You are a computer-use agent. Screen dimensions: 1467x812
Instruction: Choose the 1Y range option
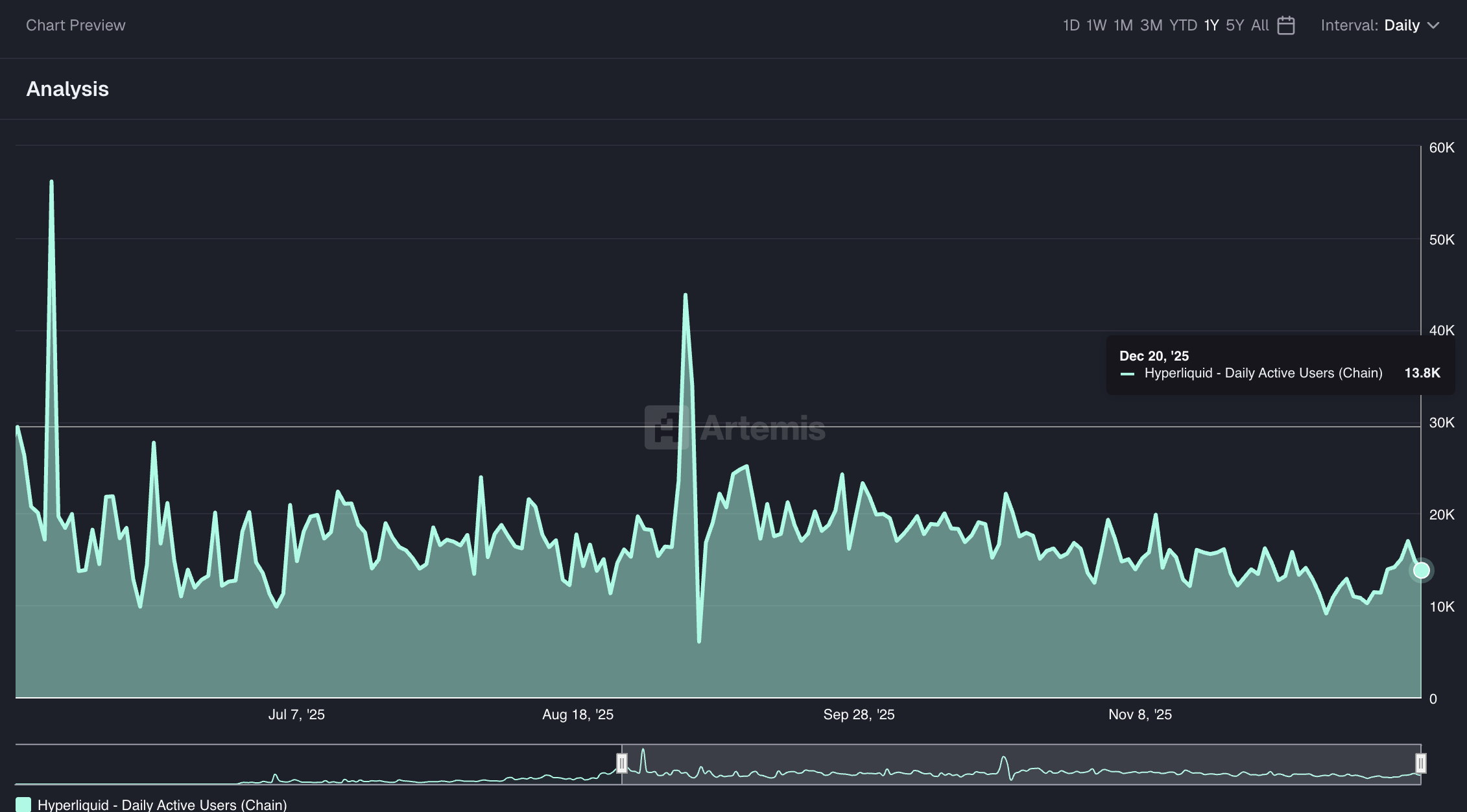(x=1211, y=25)
